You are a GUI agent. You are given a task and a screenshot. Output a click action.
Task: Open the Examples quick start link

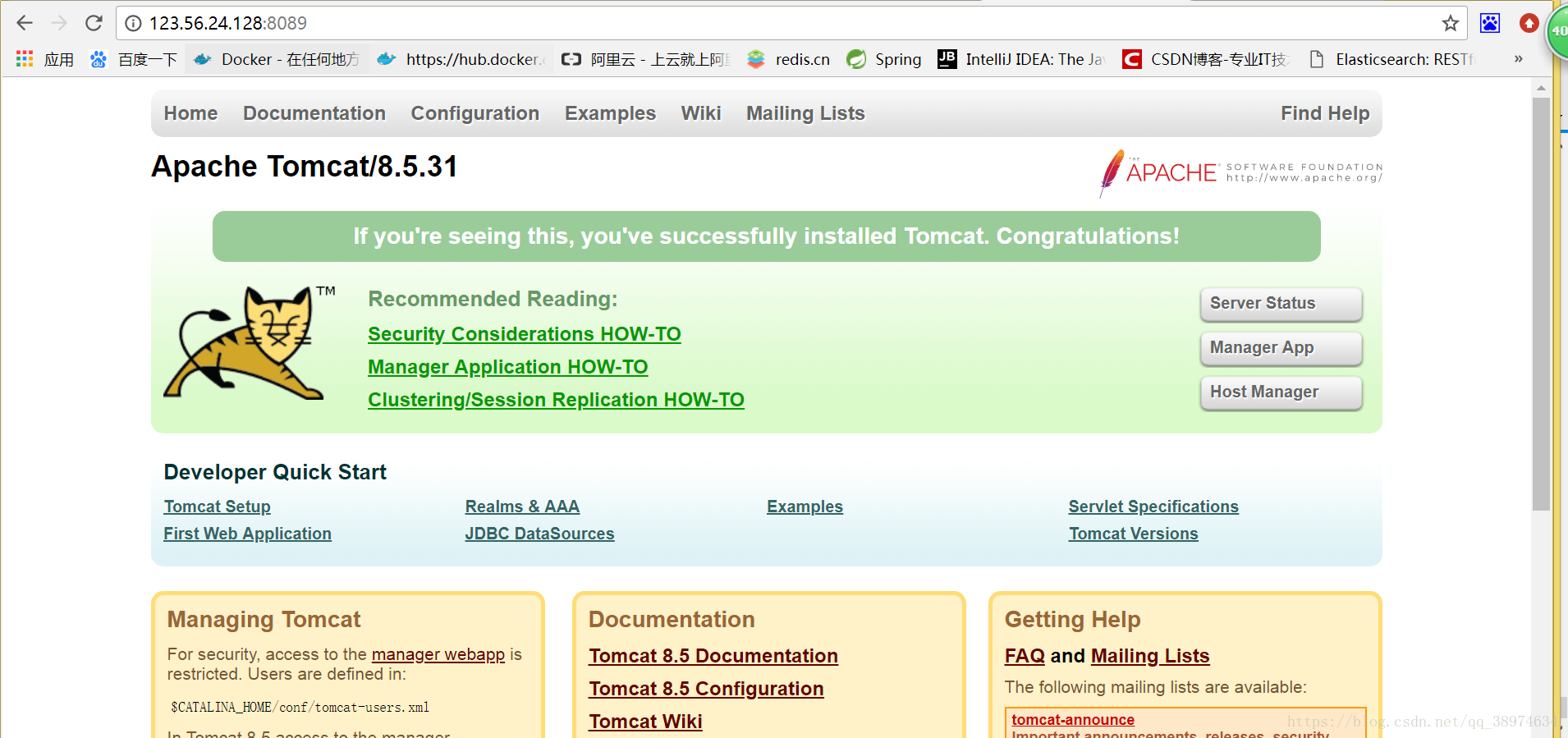click(x=805, y=507)
